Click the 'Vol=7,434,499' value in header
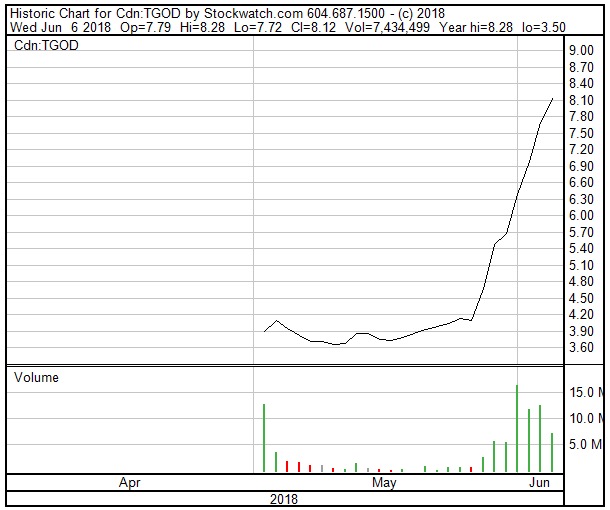The height and width of the screenshot is (510, 610). click(x=387, y=27)
